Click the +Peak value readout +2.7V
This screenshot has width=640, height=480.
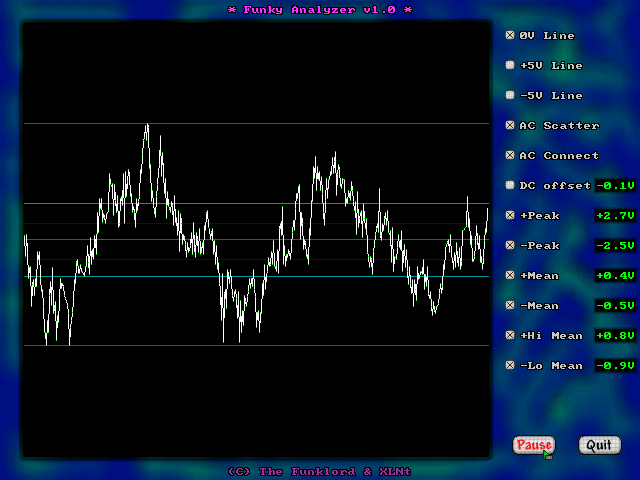(x=615, y=216)
